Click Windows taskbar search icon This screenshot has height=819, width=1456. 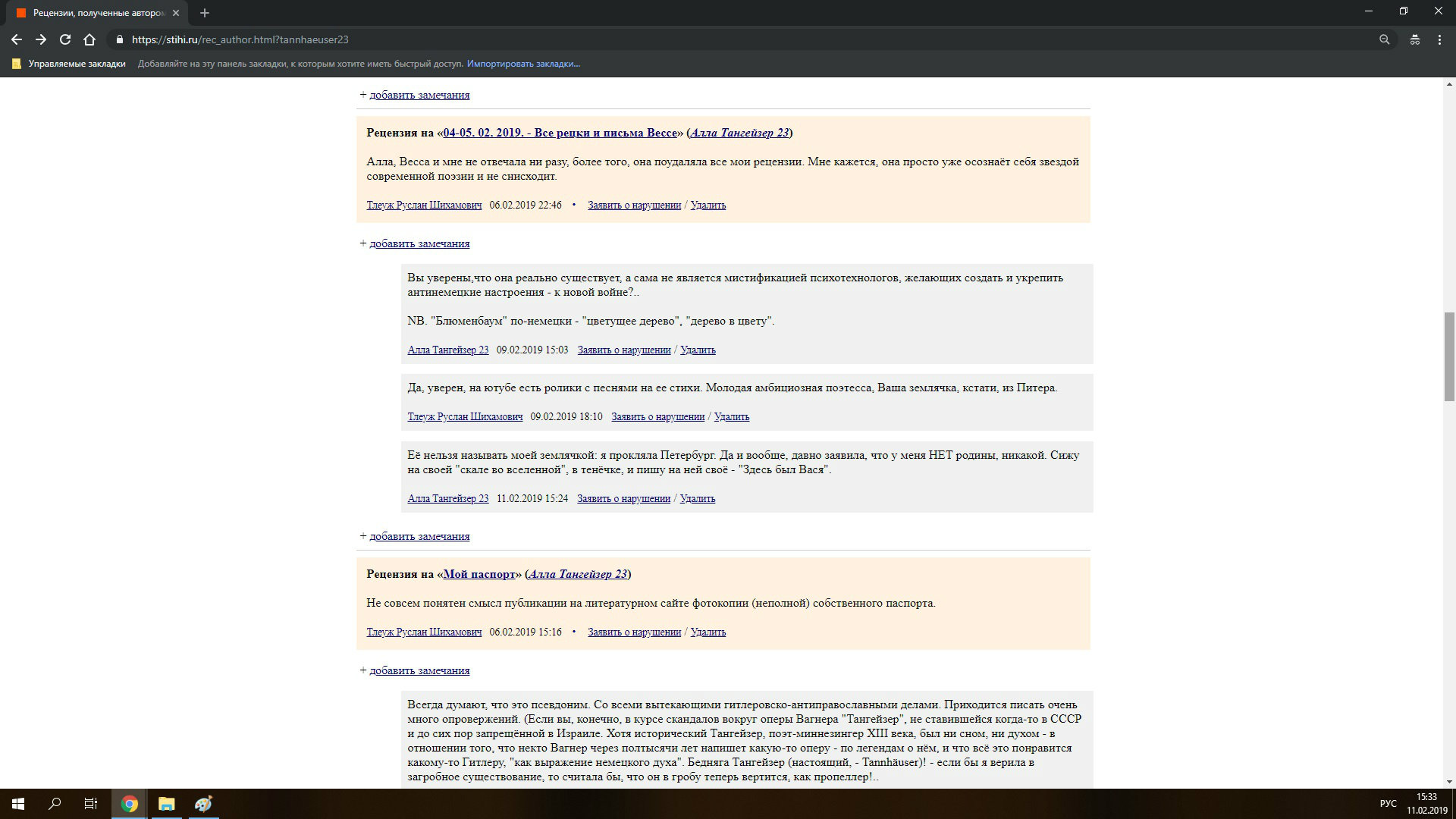55,804
